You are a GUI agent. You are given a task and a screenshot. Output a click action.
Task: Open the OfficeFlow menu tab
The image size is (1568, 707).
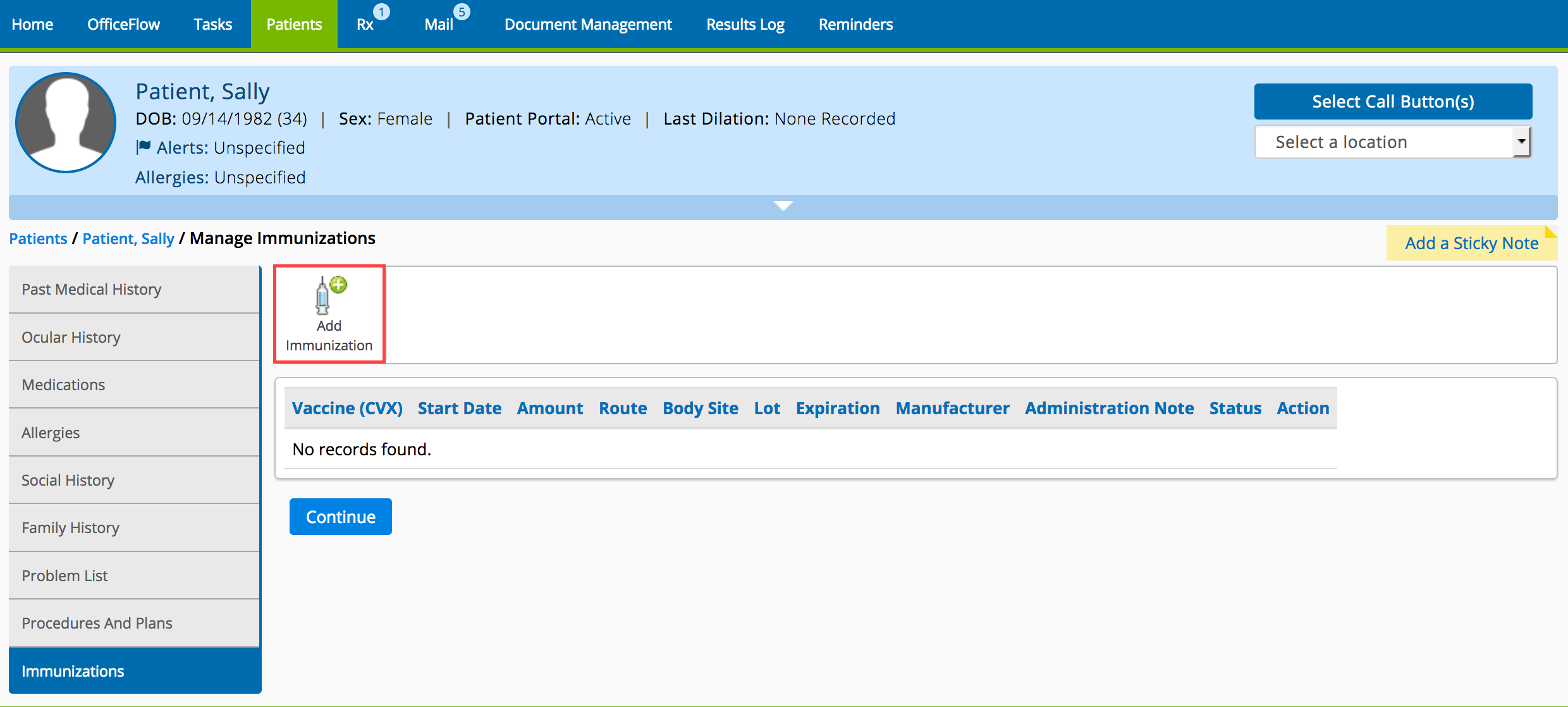(123, 25)
